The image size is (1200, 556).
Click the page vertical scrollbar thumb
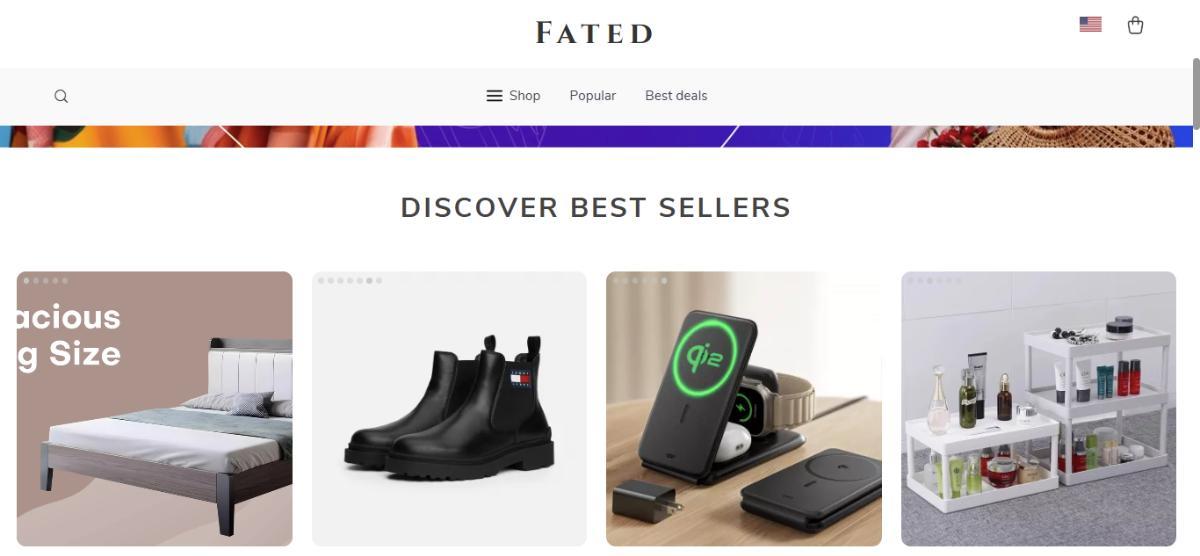click(1196, 94)
